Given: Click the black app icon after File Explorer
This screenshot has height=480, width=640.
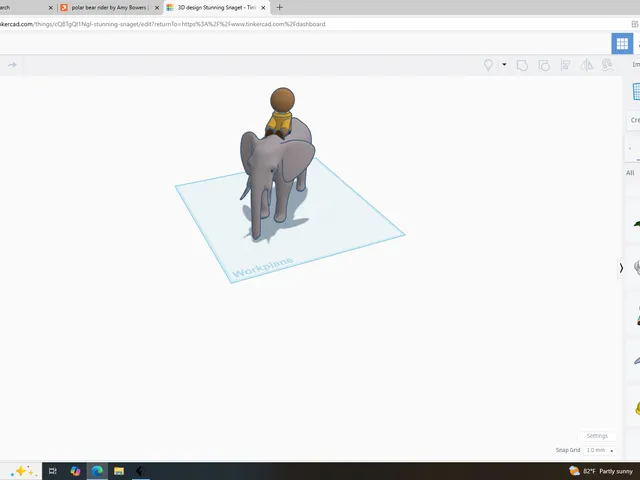Looking at the screenshot, I should [140, 471].
